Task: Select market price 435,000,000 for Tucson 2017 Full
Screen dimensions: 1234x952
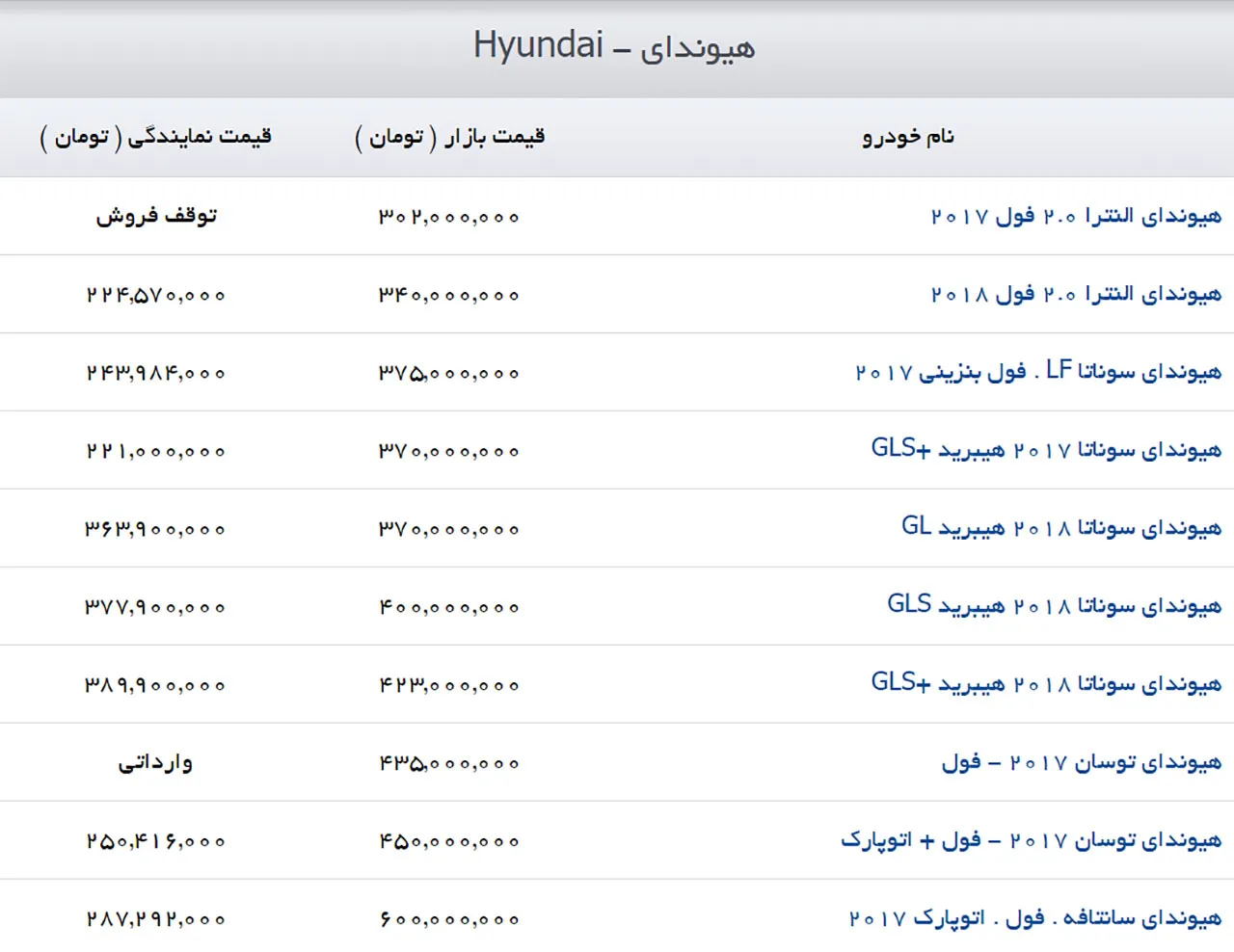Action: click(x=448, y=764)
